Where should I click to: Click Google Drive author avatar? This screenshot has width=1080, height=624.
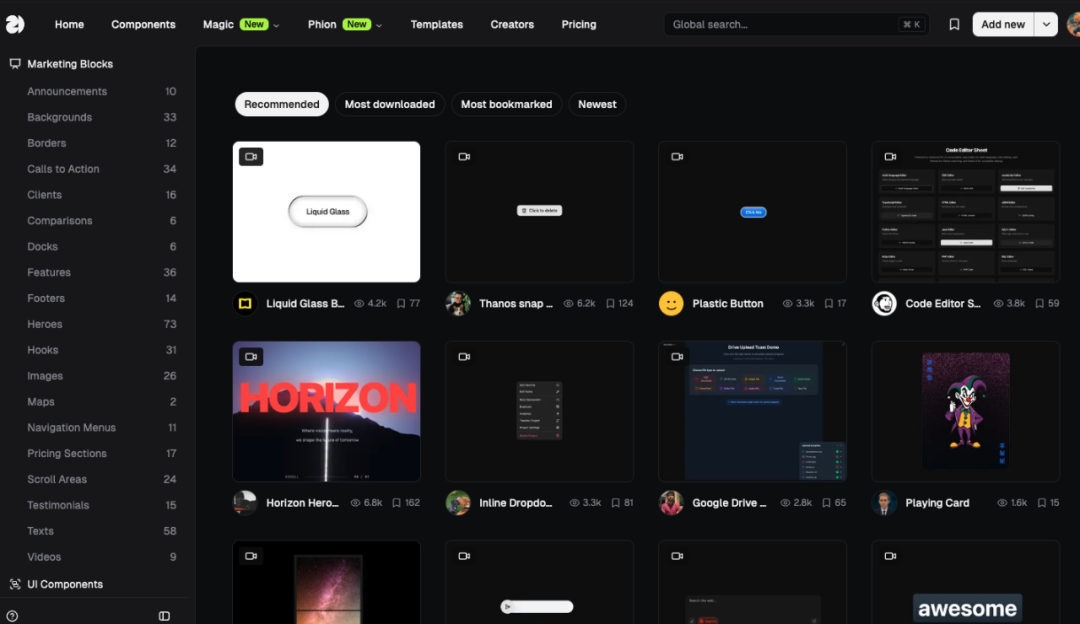pyautogui.click(x=671, y=503)
